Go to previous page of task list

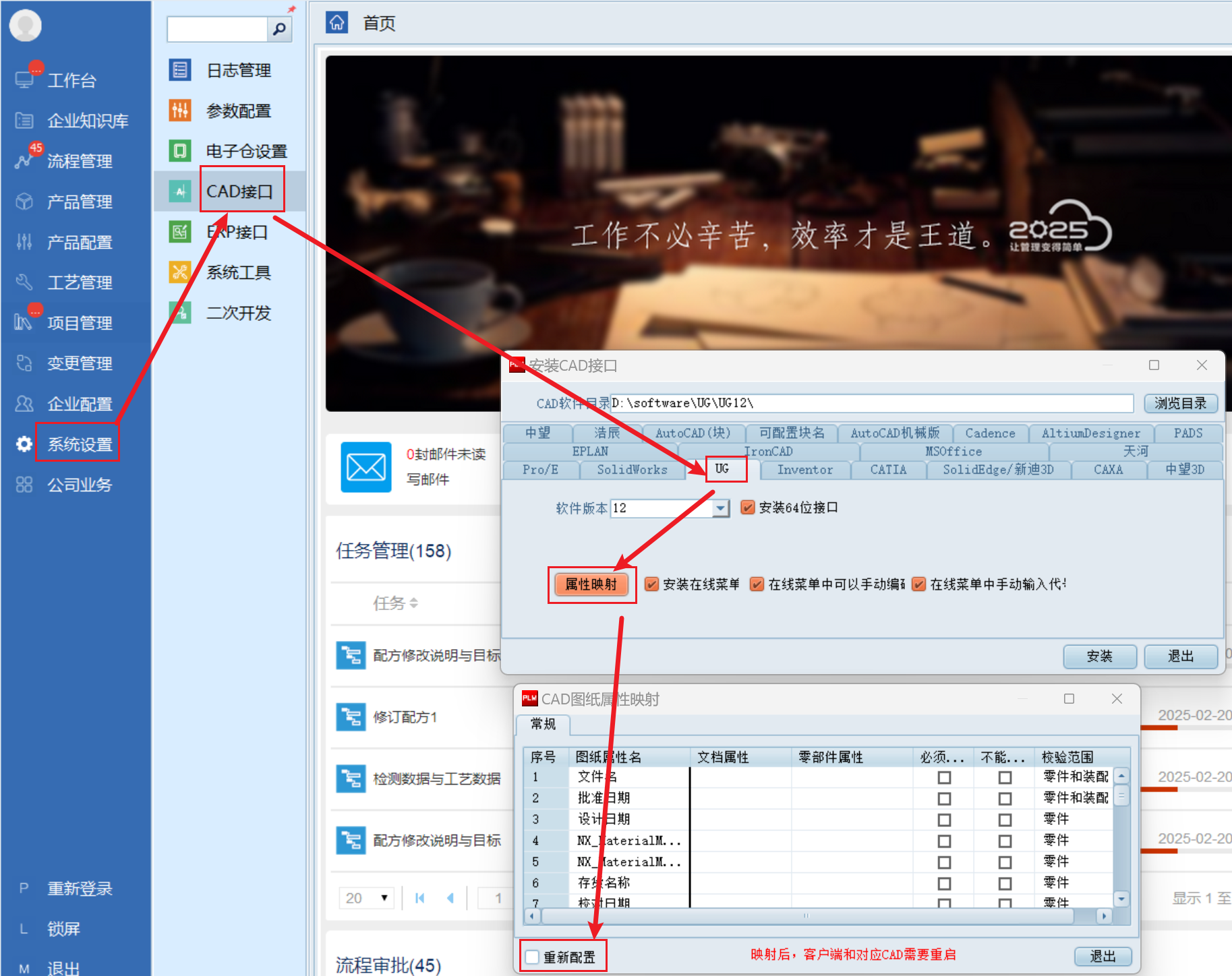tap(450, 898)
